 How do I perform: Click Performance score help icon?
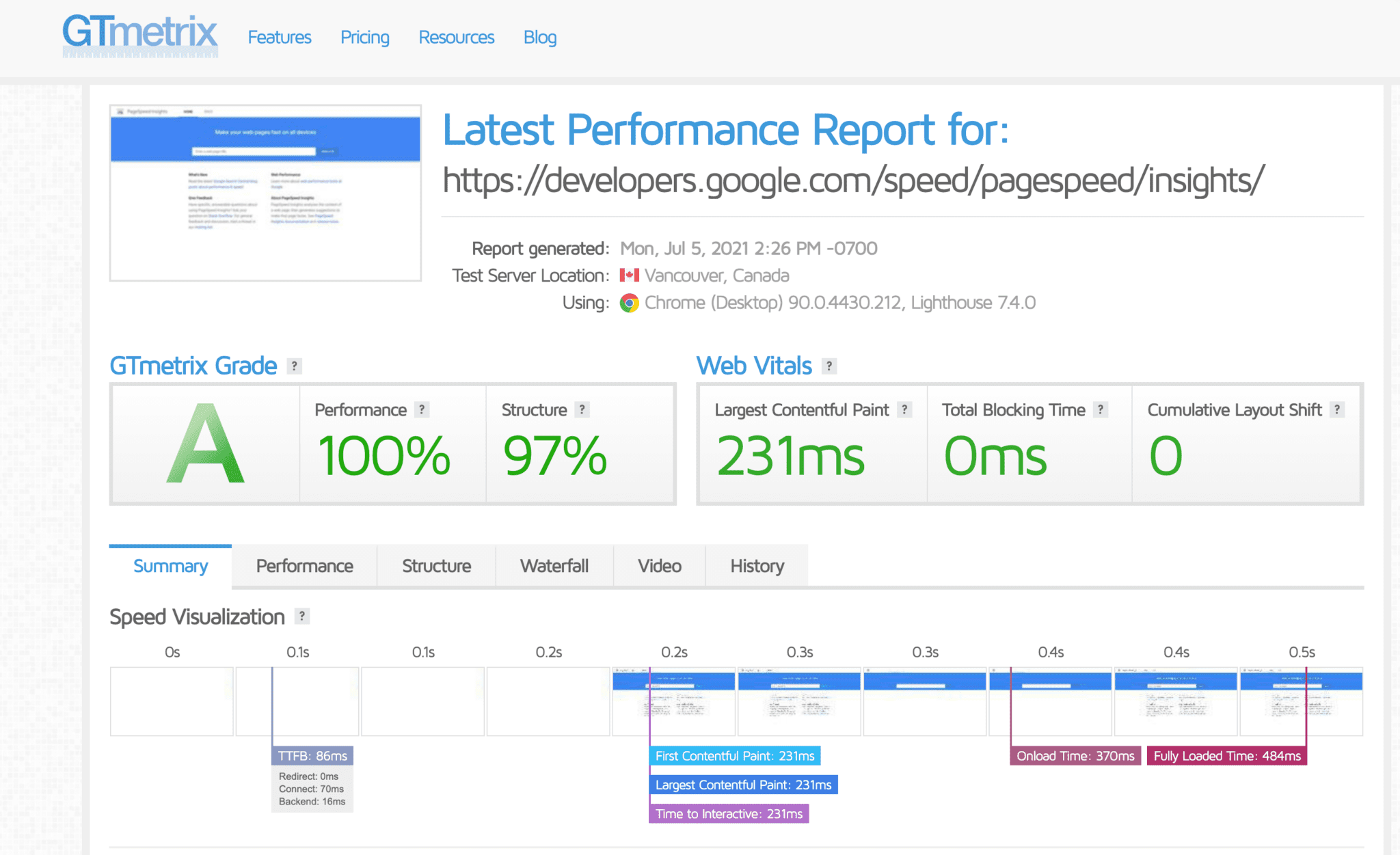[422, 409]
